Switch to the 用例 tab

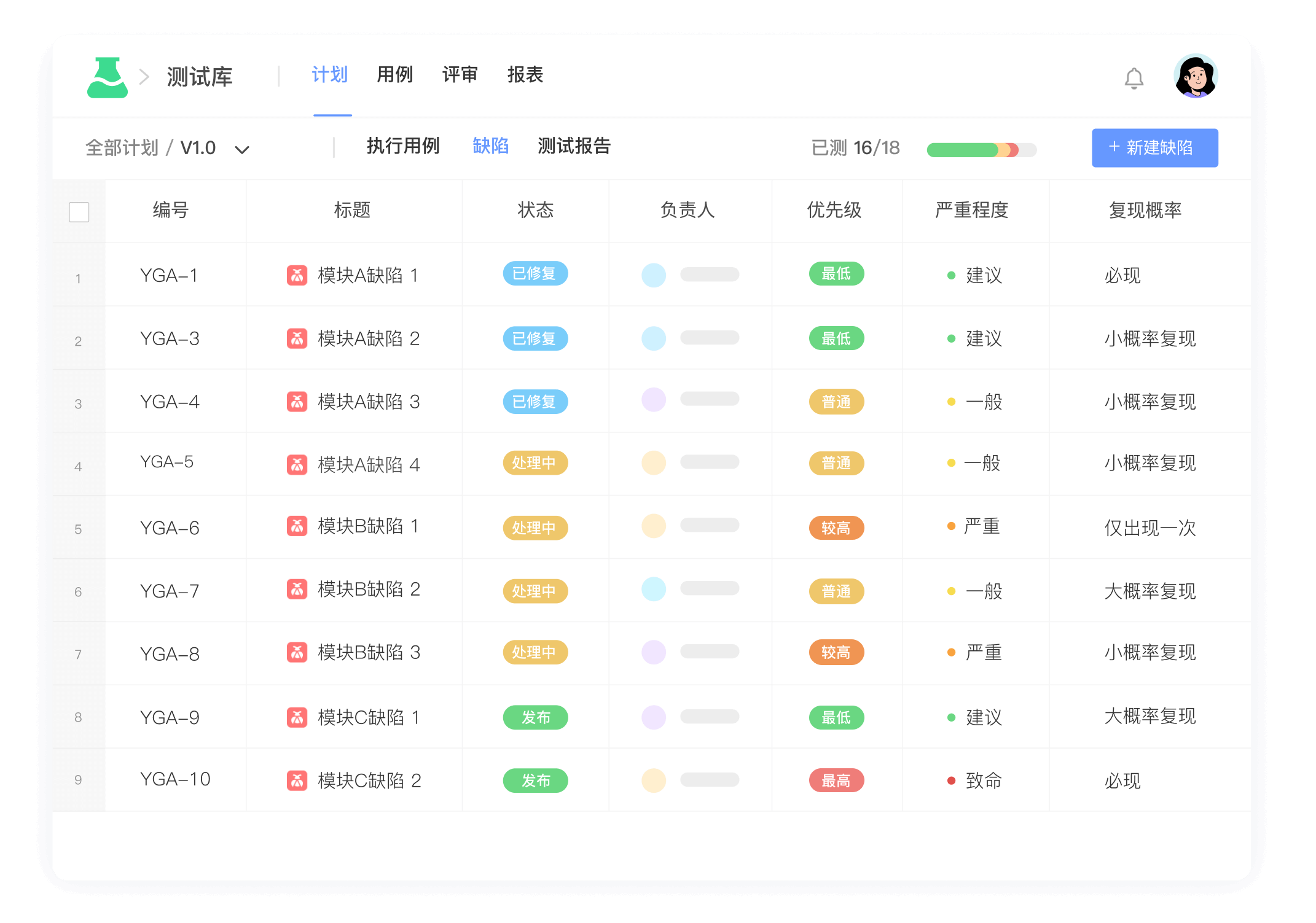(x=396, y=74)
